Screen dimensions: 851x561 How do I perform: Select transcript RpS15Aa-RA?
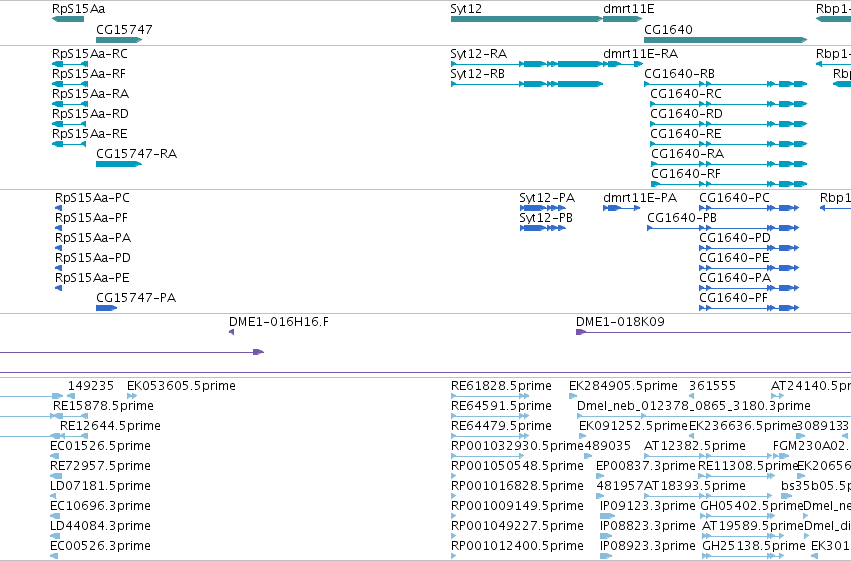[90, 94]
